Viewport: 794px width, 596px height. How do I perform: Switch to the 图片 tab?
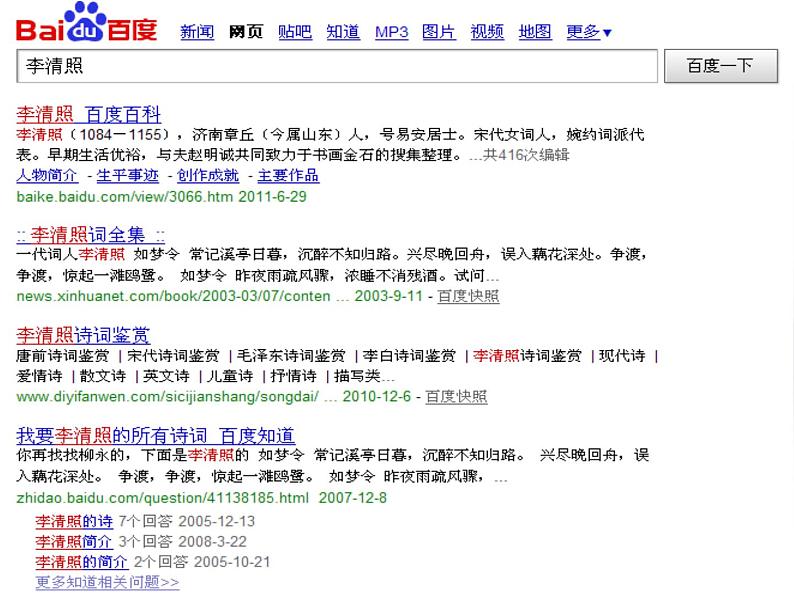tap(439, 32)
